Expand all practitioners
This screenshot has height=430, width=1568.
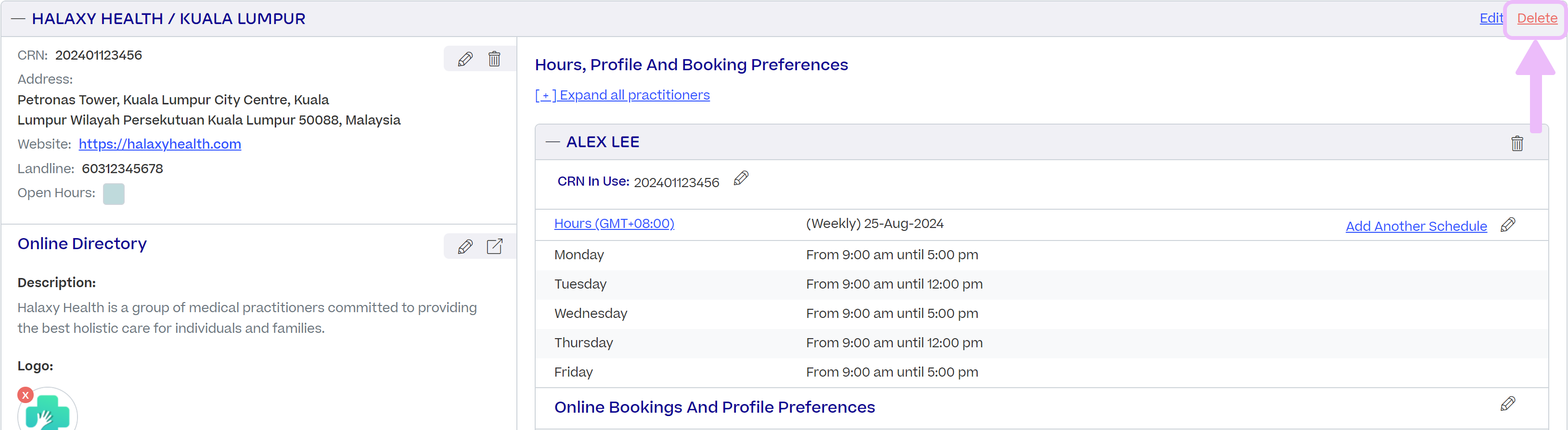tap(622, 95)
